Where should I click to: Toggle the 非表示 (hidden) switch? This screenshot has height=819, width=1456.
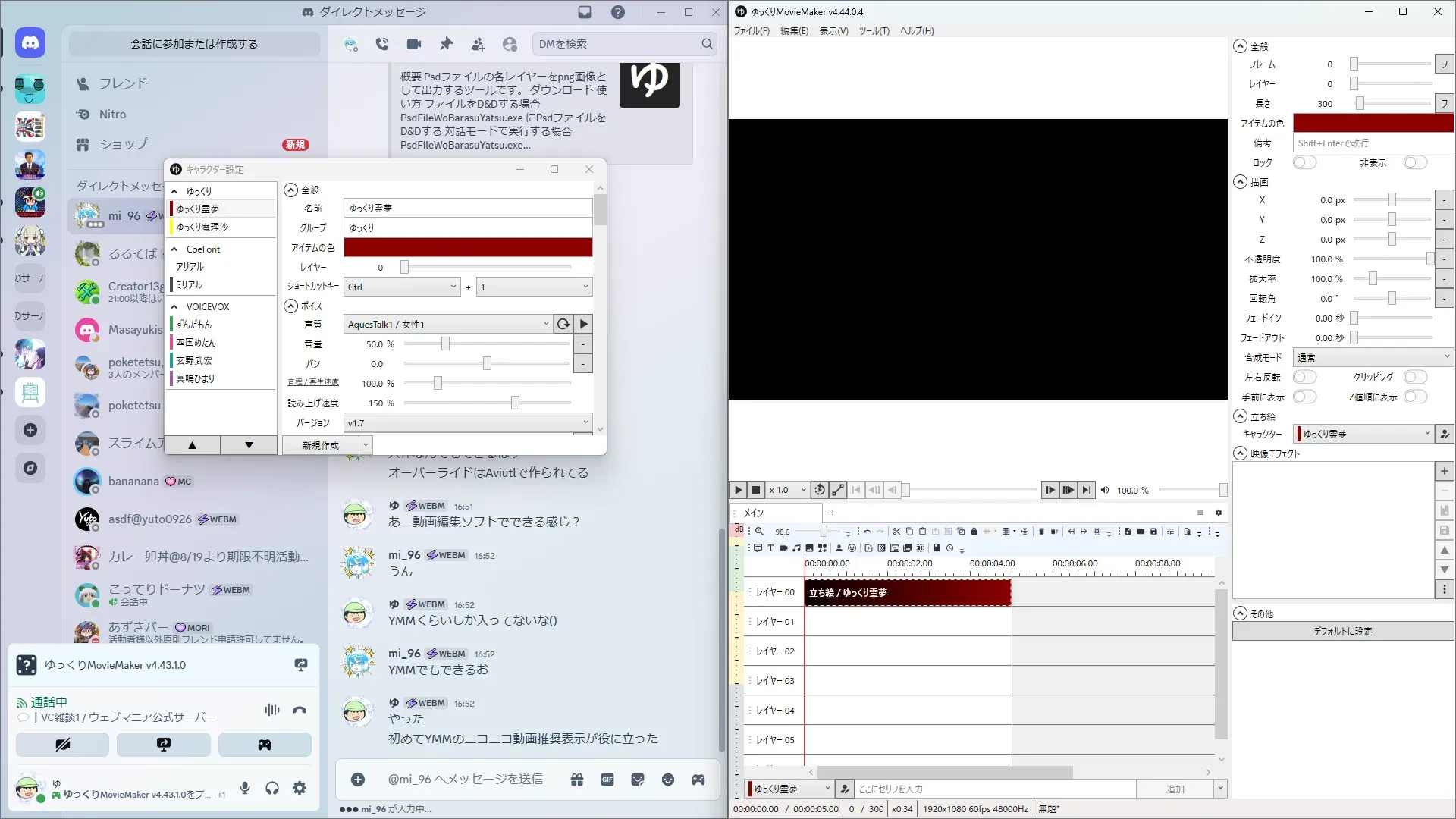pos(1415,162)
